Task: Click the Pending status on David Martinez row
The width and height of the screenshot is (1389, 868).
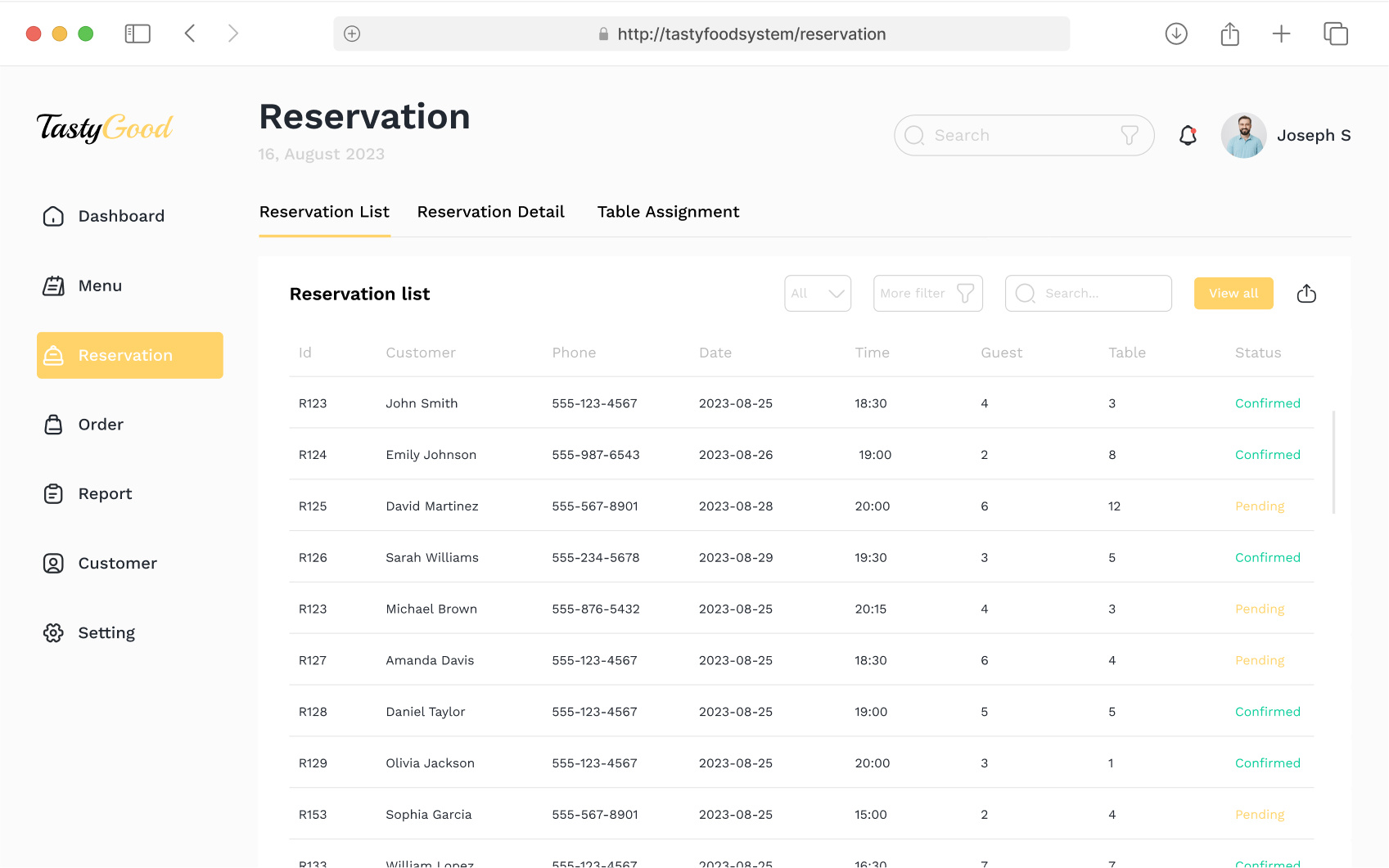Action: point(1260,506)
